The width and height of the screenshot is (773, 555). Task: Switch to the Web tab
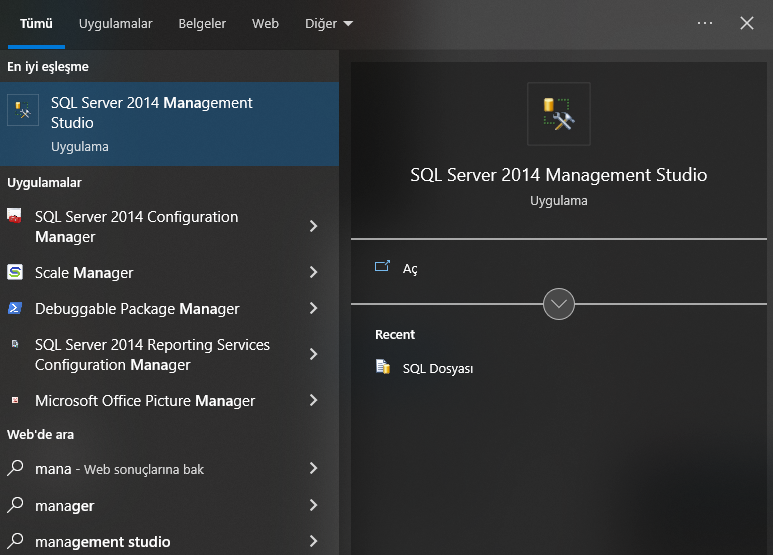coord(265,23)
